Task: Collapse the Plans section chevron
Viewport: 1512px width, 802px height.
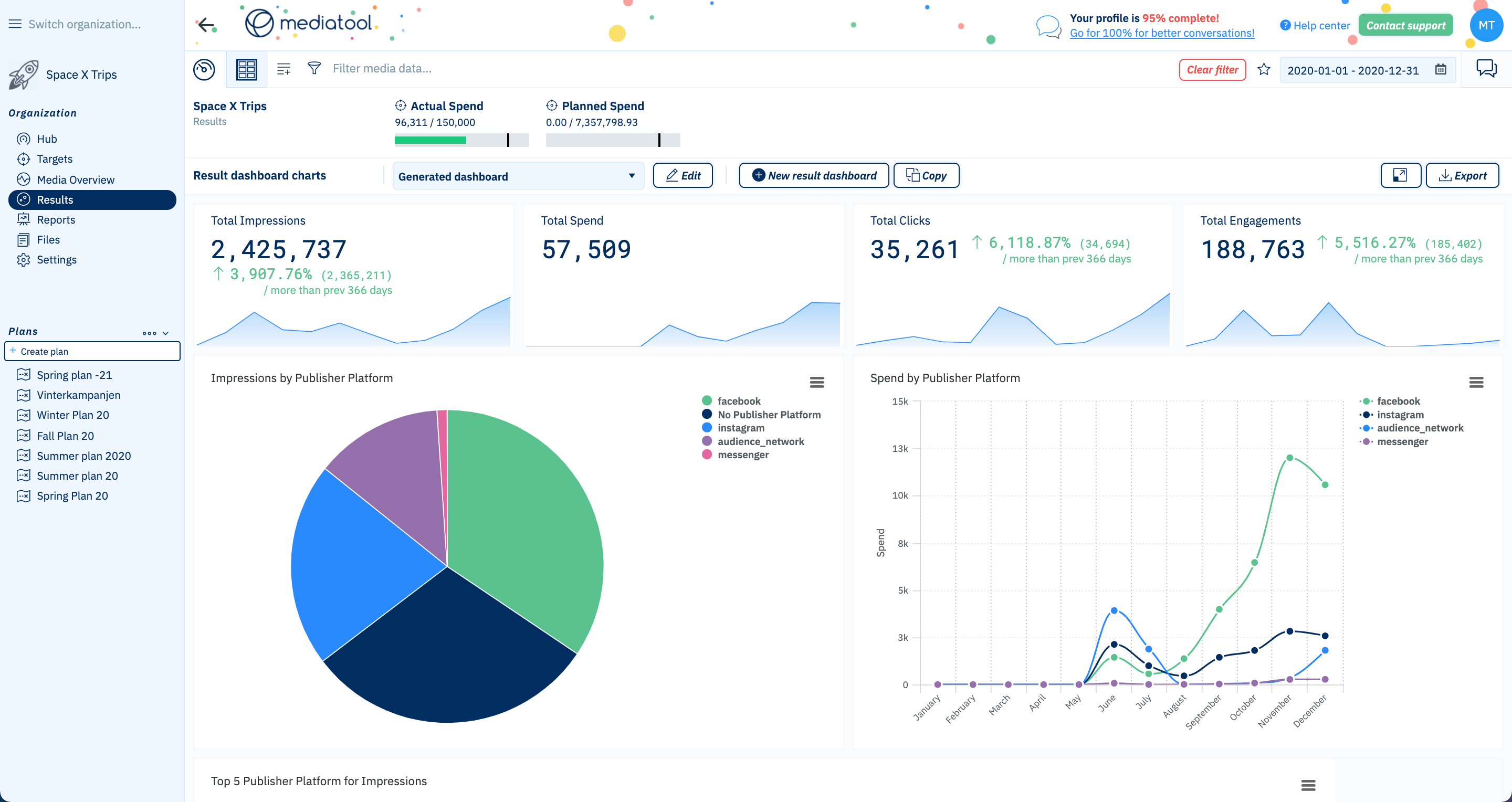Action: [x=166, y=333]
